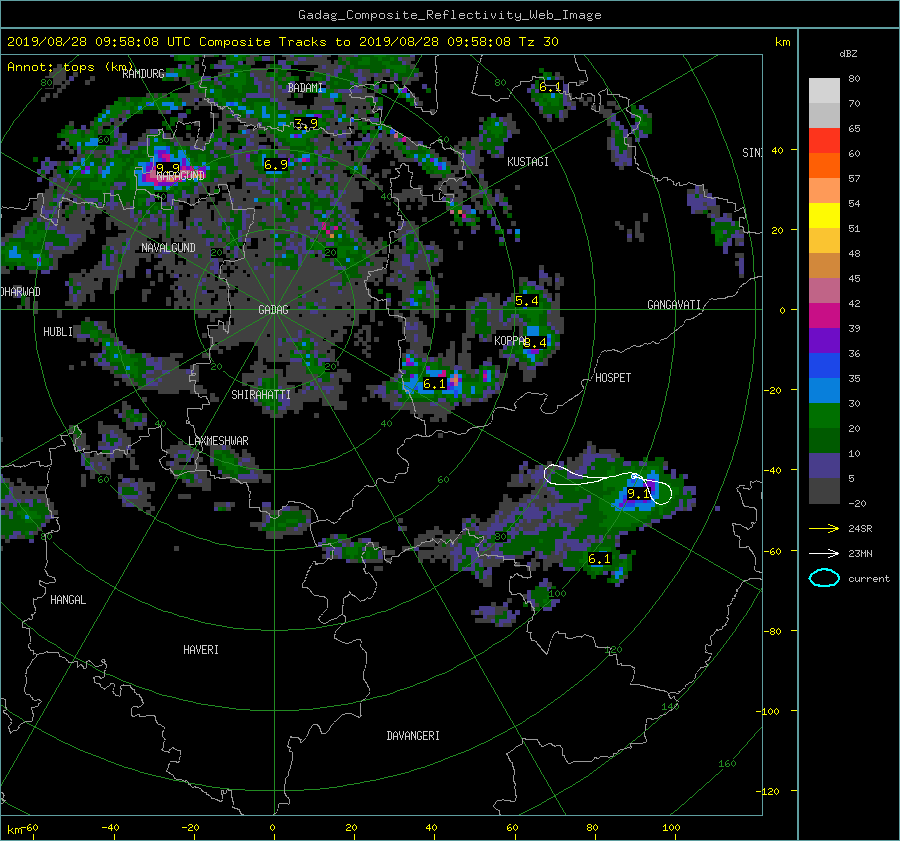Pick the bright yellow swatch between 54 and 51
Screen dimensions: 900x841
824,215
